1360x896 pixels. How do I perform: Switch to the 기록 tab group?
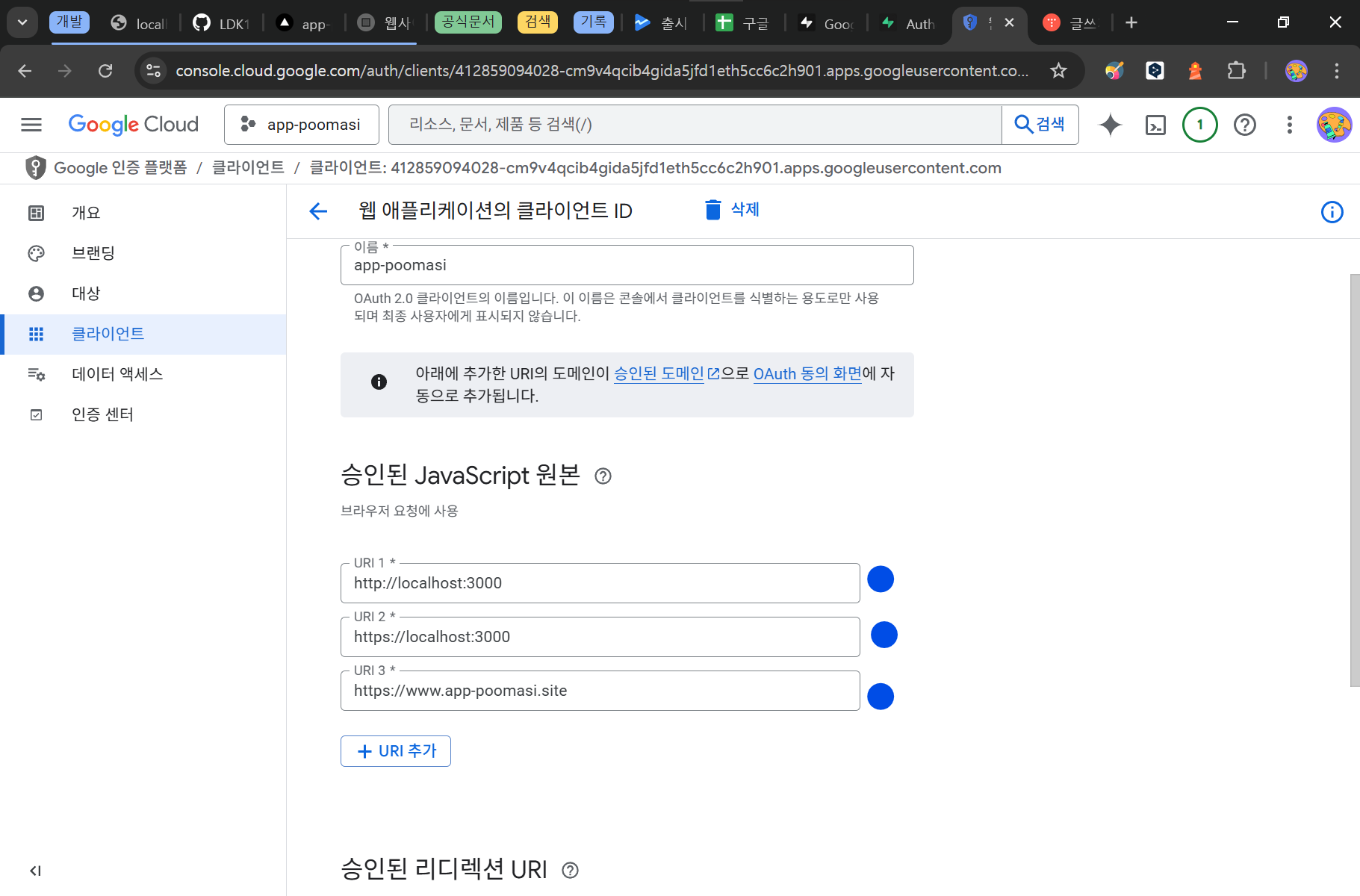pos(594,22)
